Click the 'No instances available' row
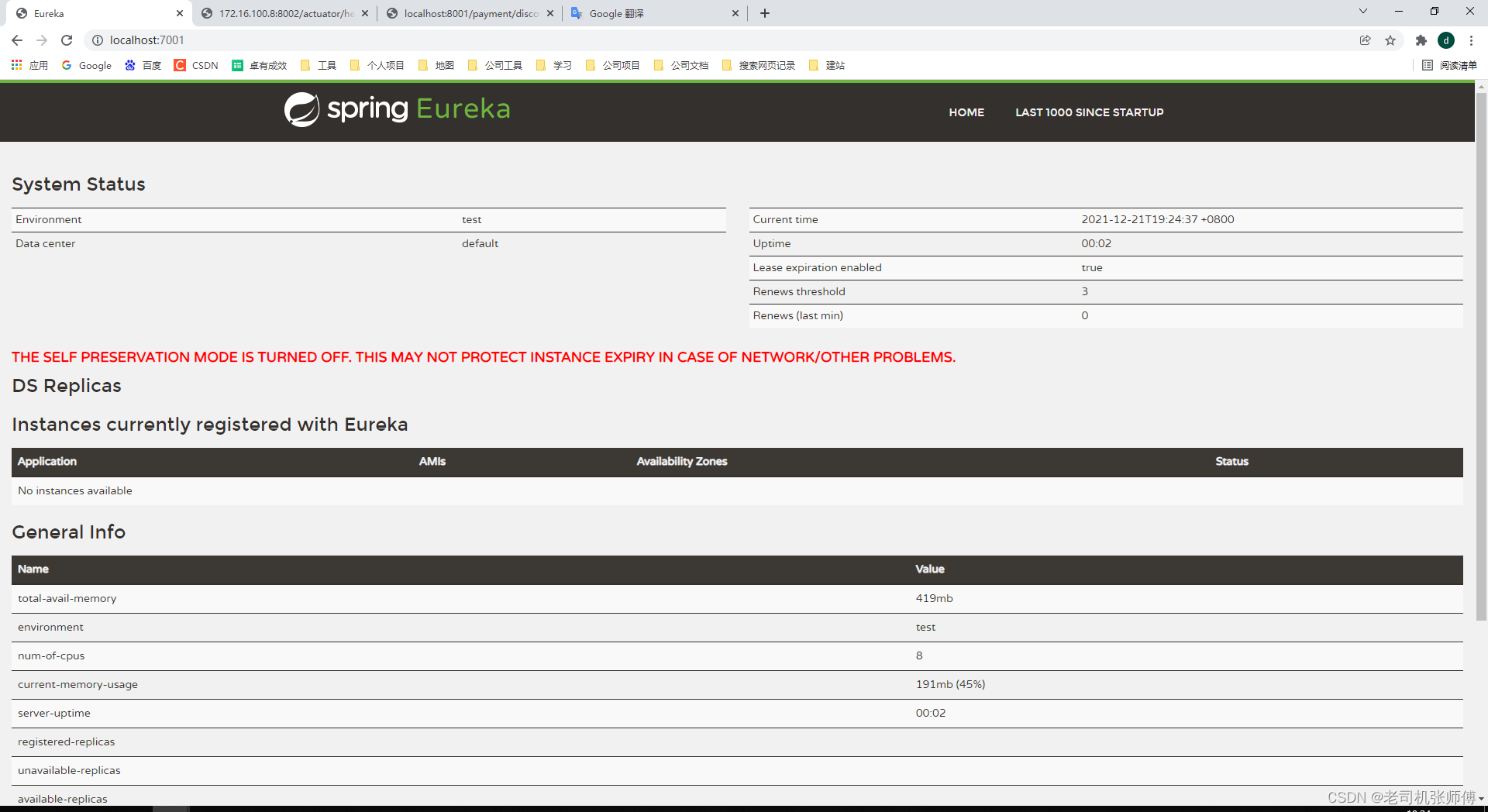1488x812 pixels. pos(737,490)
